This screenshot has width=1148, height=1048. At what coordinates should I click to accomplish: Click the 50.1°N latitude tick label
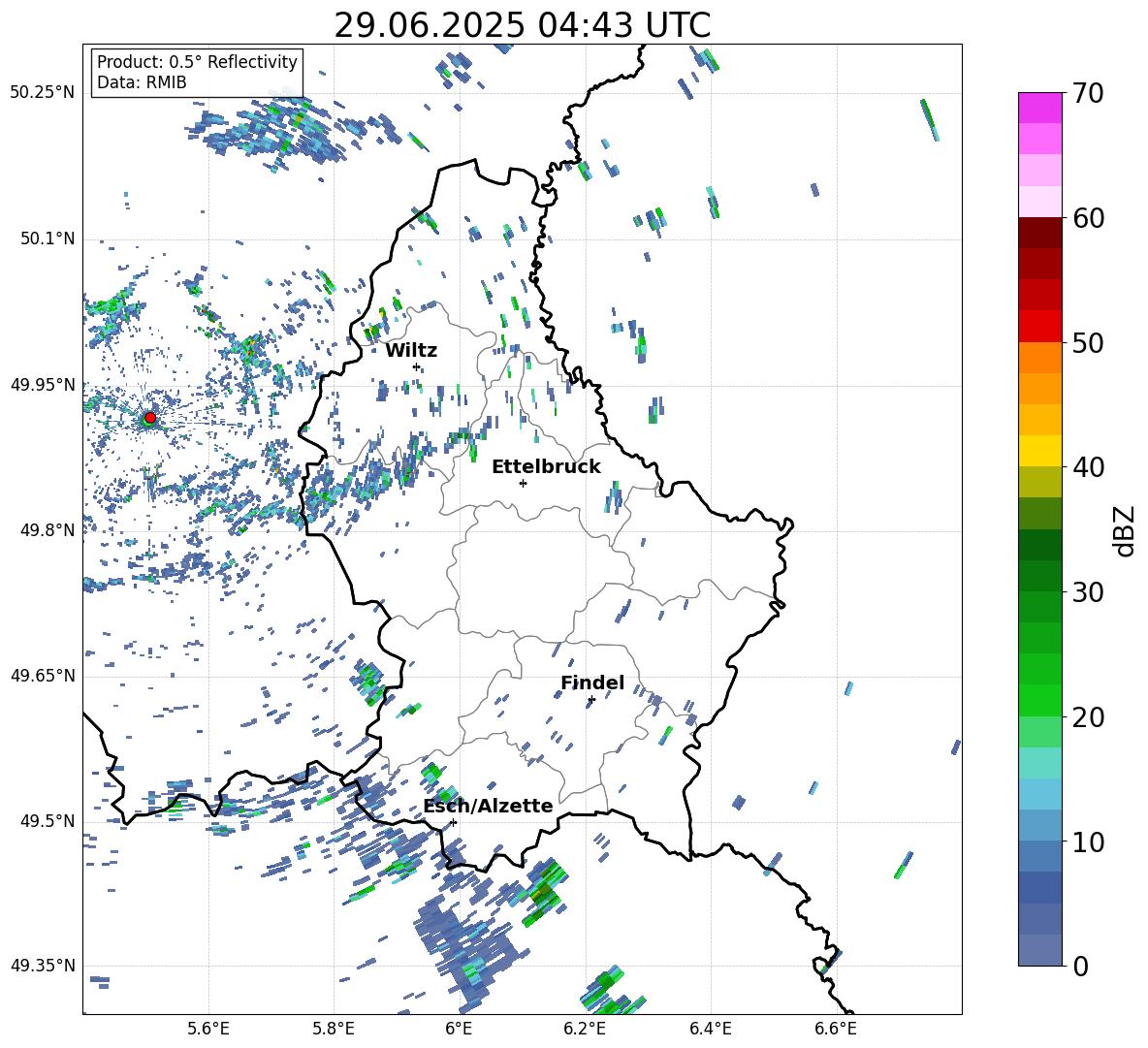48,238
